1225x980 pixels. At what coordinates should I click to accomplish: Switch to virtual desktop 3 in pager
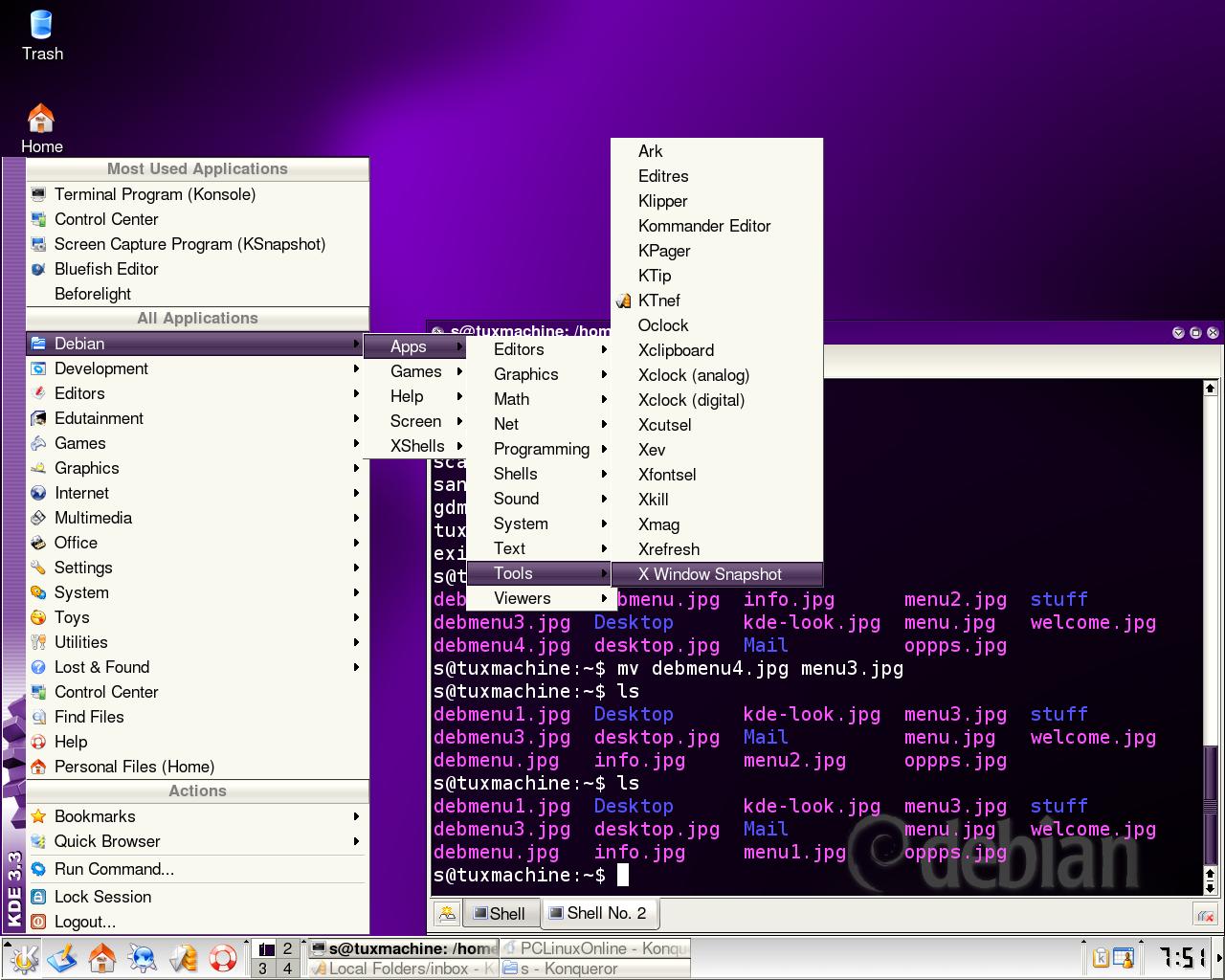[263, 969]
